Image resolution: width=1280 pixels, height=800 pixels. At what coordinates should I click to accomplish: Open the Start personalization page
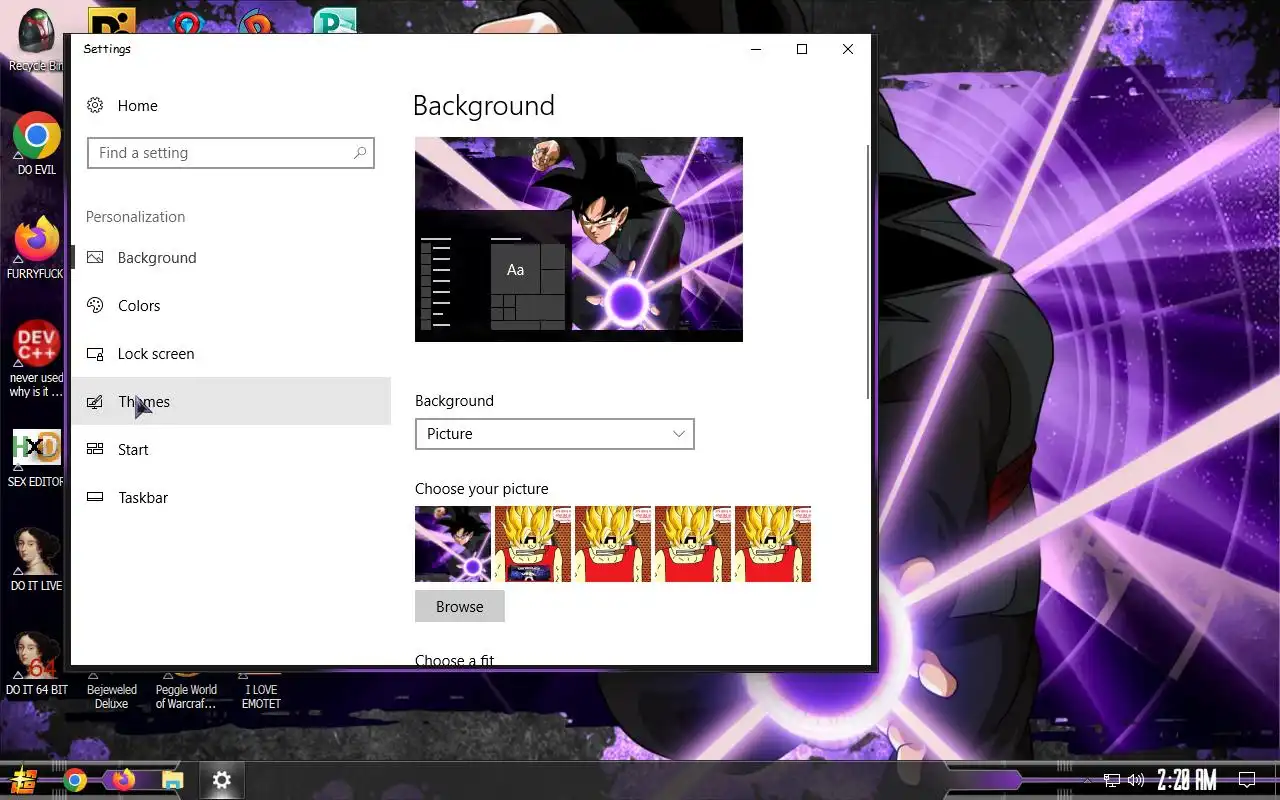point(231,449)
